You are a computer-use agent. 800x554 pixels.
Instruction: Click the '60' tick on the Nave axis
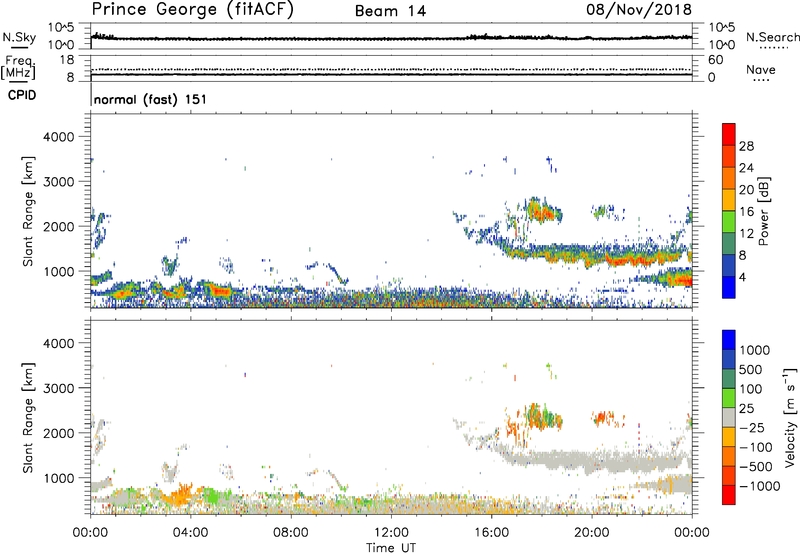tap(715, 60)
